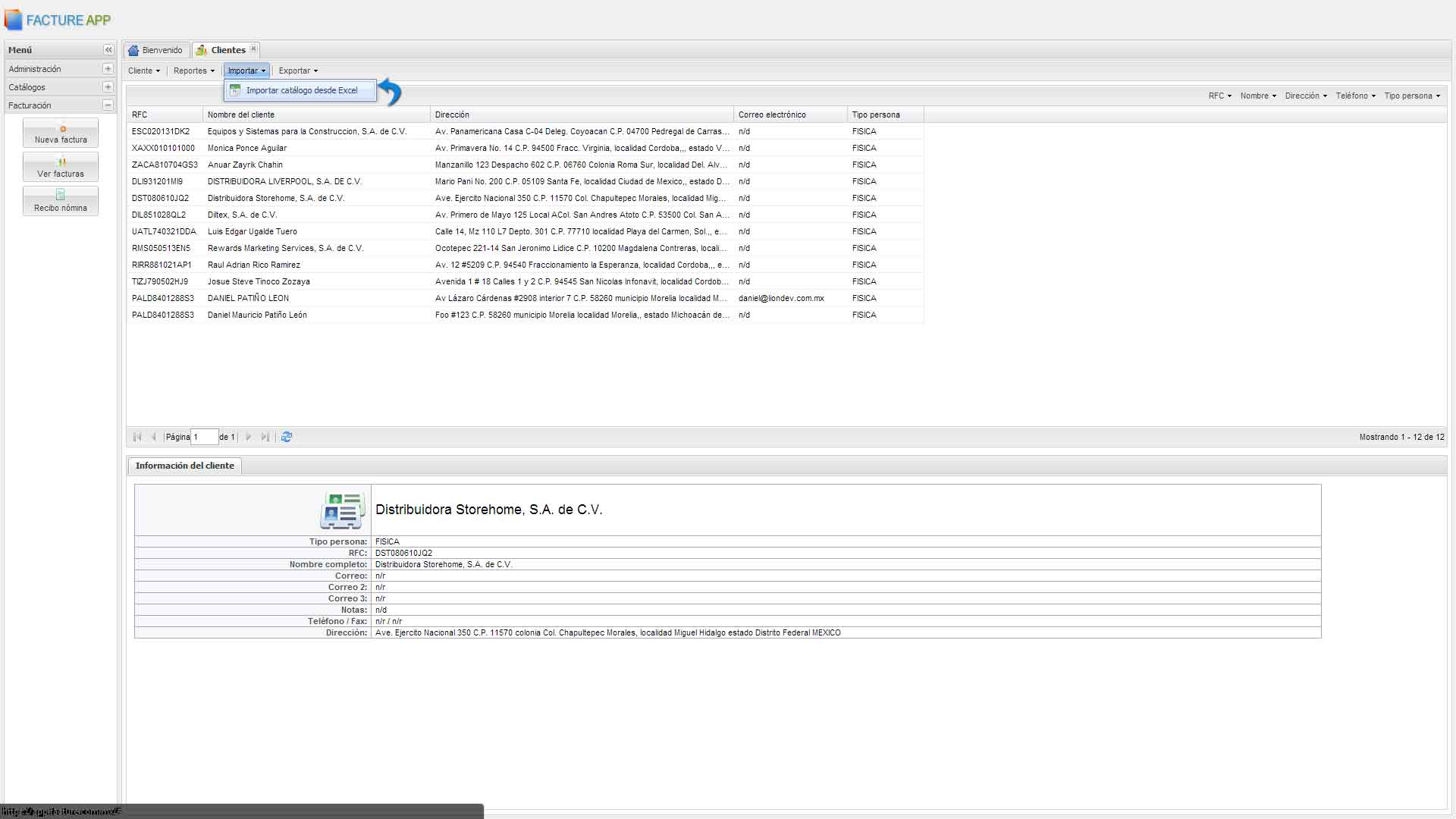Close the Clientes tab

(x=253, y=49)
